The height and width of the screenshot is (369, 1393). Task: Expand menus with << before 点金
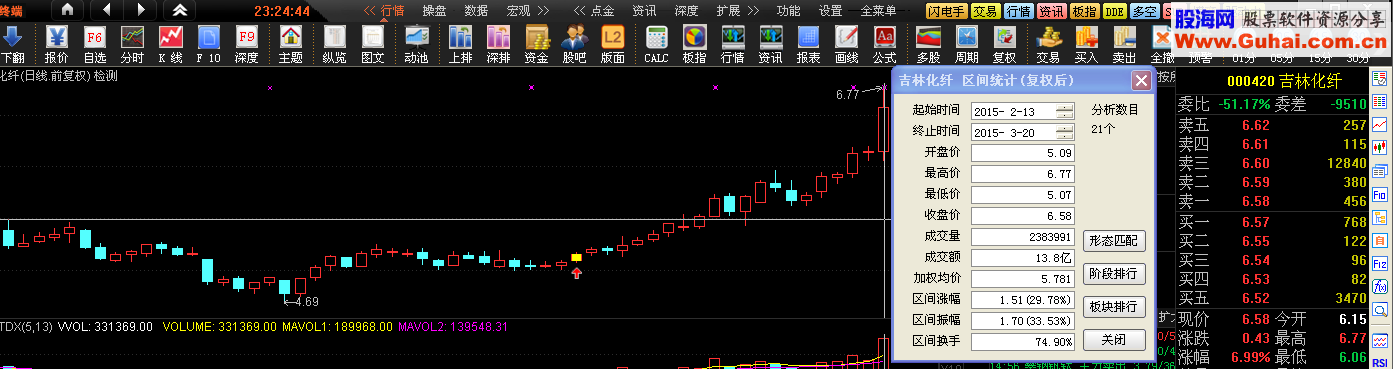579,11
